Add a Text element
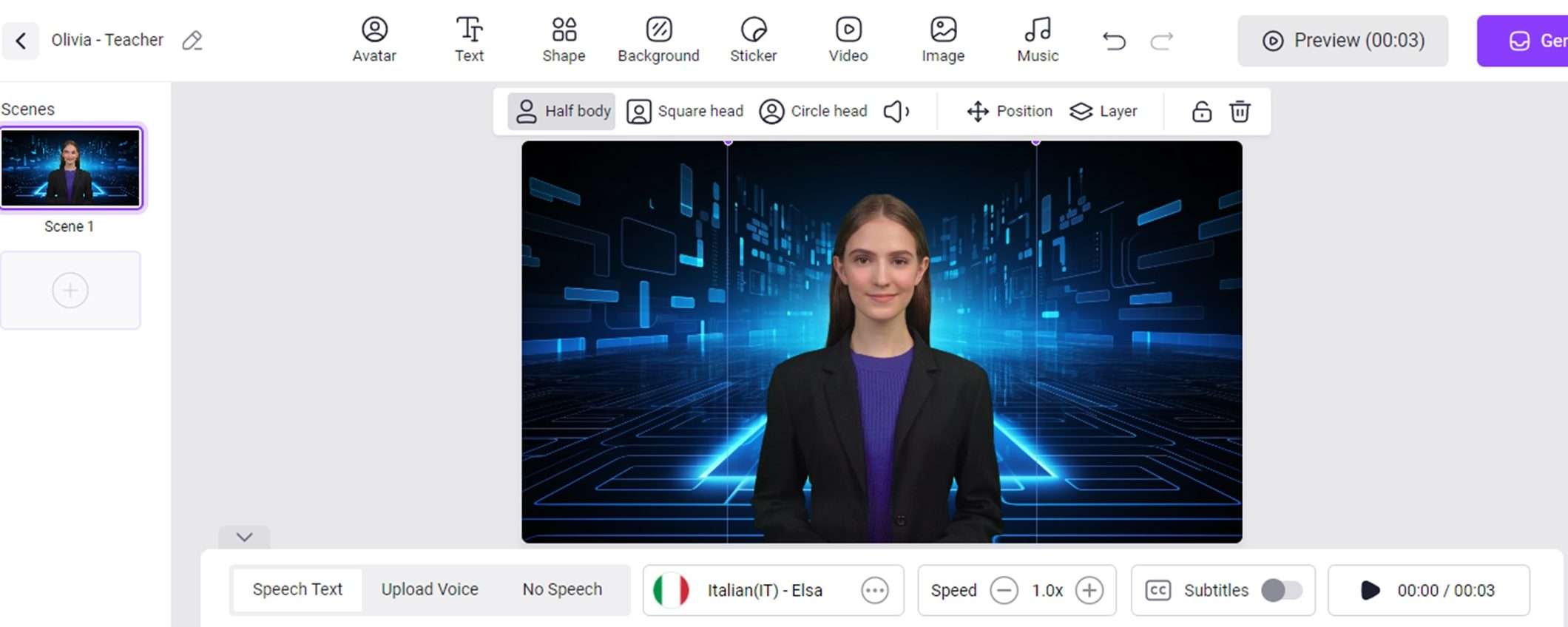1568x627 pixels. tap(469, 40)
